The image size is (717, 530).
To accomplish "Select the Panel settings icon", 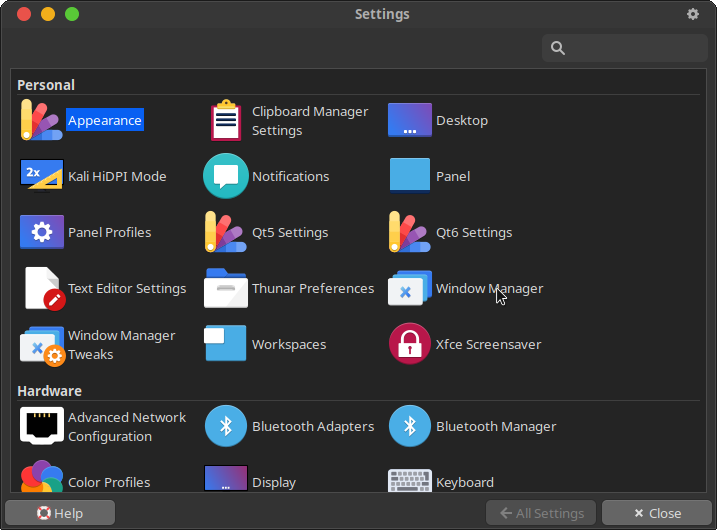I will 410,176.
